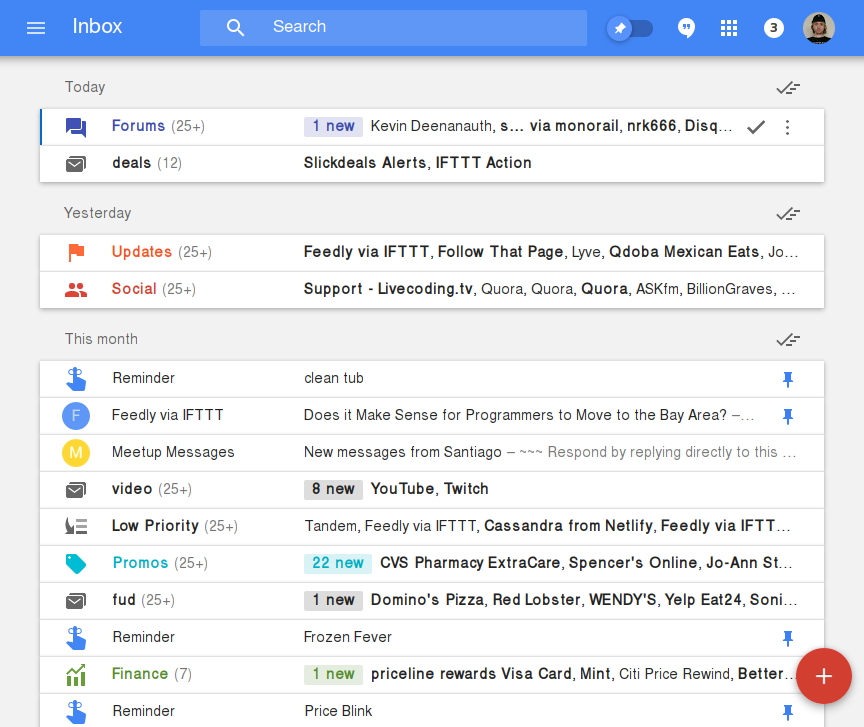Open Hangouts chat icon
This screenshot has width=864, height=727.
tap(686, 28)
